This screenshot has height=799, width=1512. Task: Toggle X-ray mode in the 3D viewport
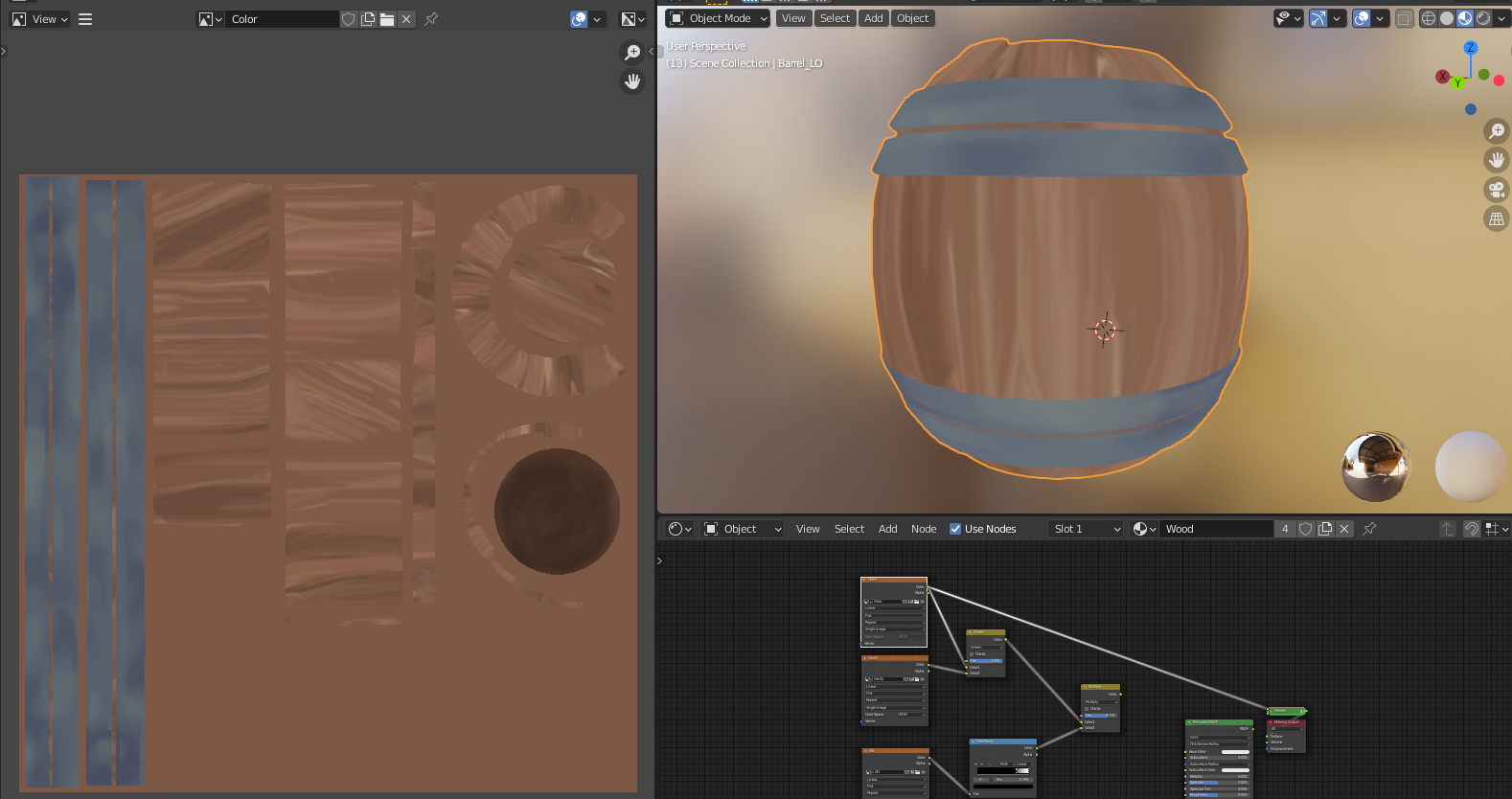coord(1404,18)
